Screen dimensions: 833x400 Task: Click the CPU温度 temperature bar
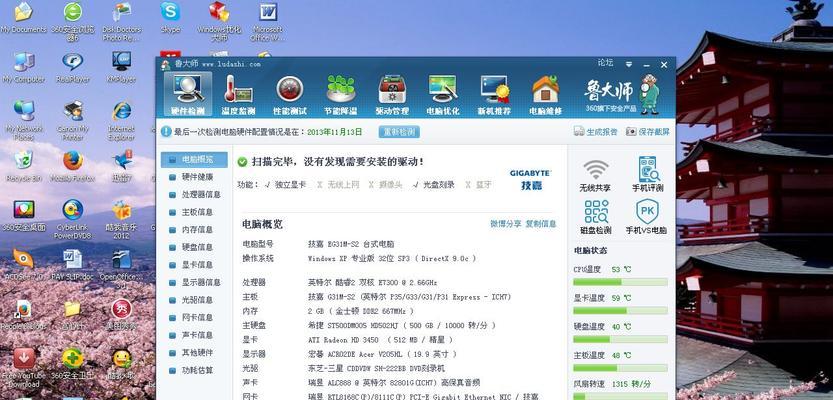[x=620, y=282]
